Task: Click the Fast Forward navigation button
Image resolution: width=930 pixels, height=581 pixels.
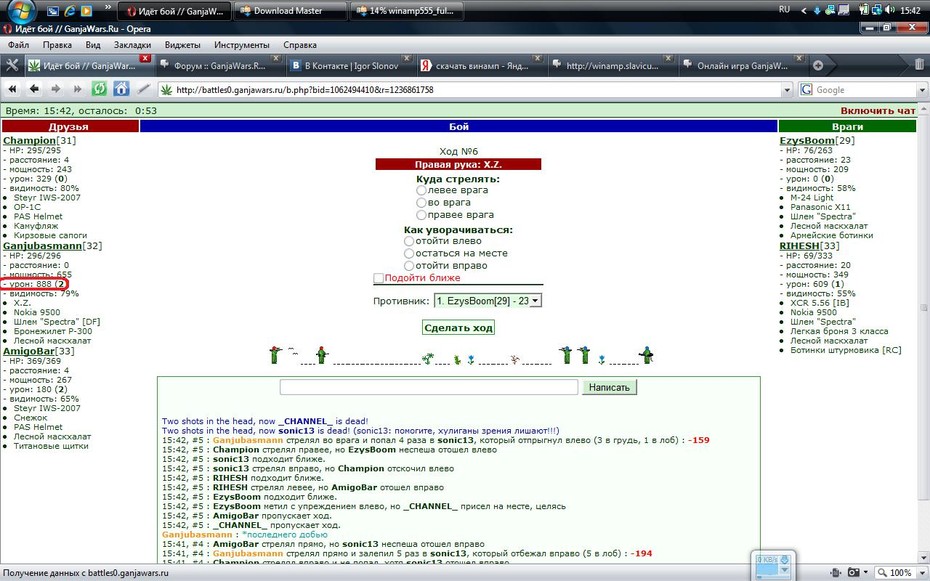Action: tap(78, 90)
